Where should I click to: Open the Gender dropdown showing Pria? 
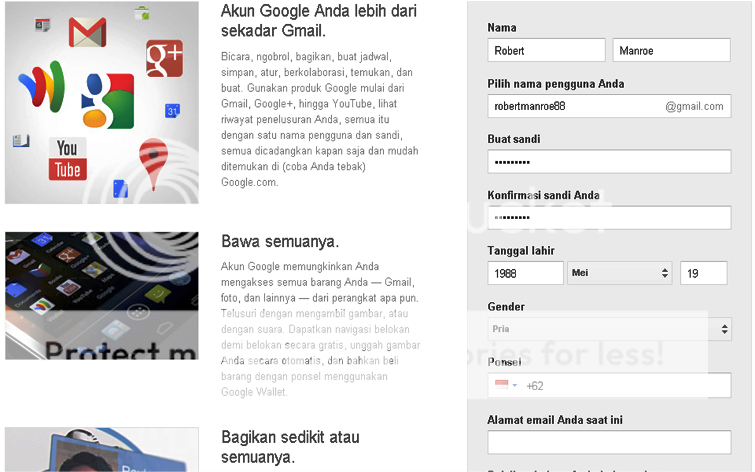[610, 329]
